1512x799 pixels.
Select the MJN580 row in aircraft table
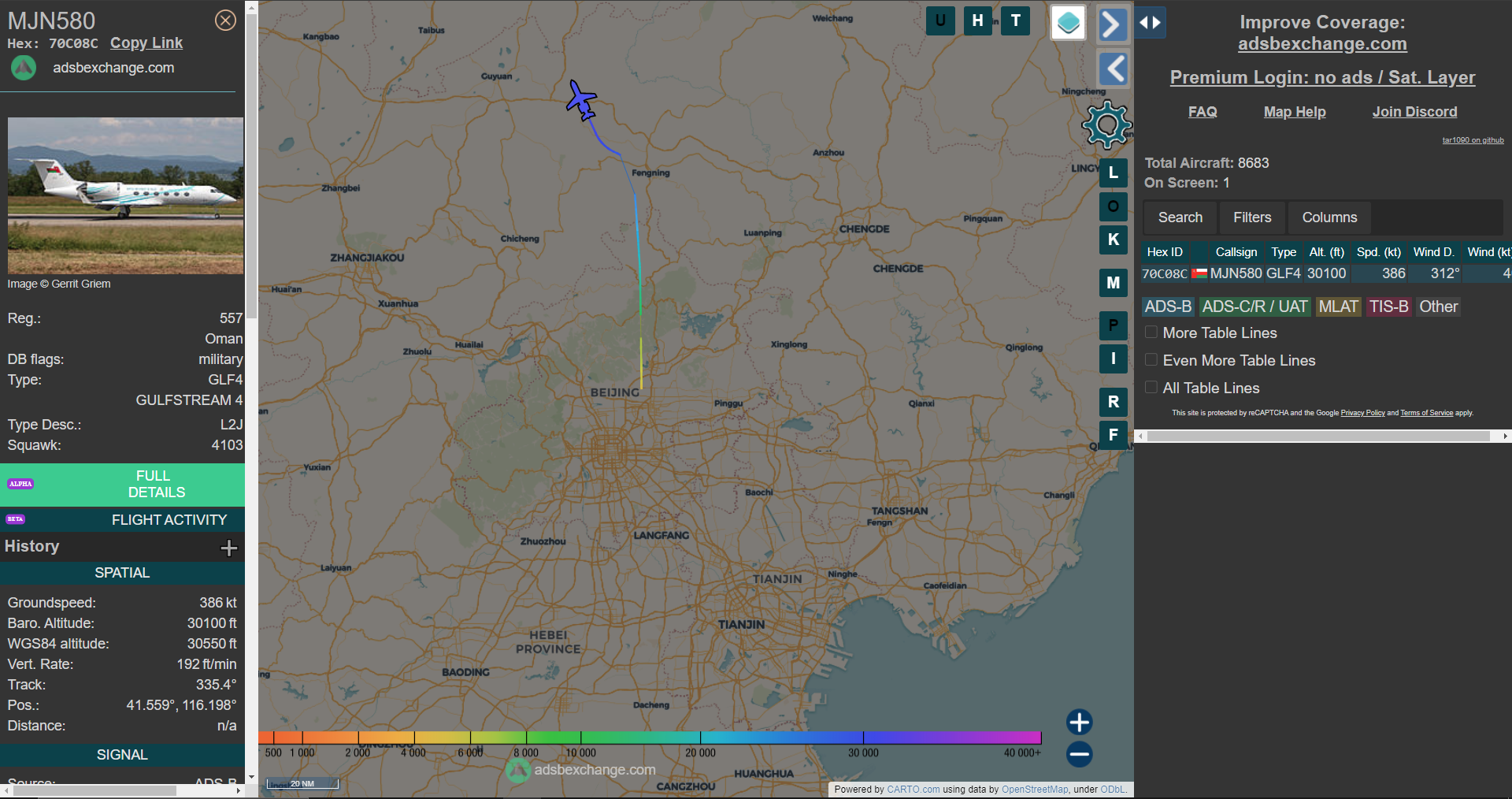pyautogui.click(x=1326, y=273)
